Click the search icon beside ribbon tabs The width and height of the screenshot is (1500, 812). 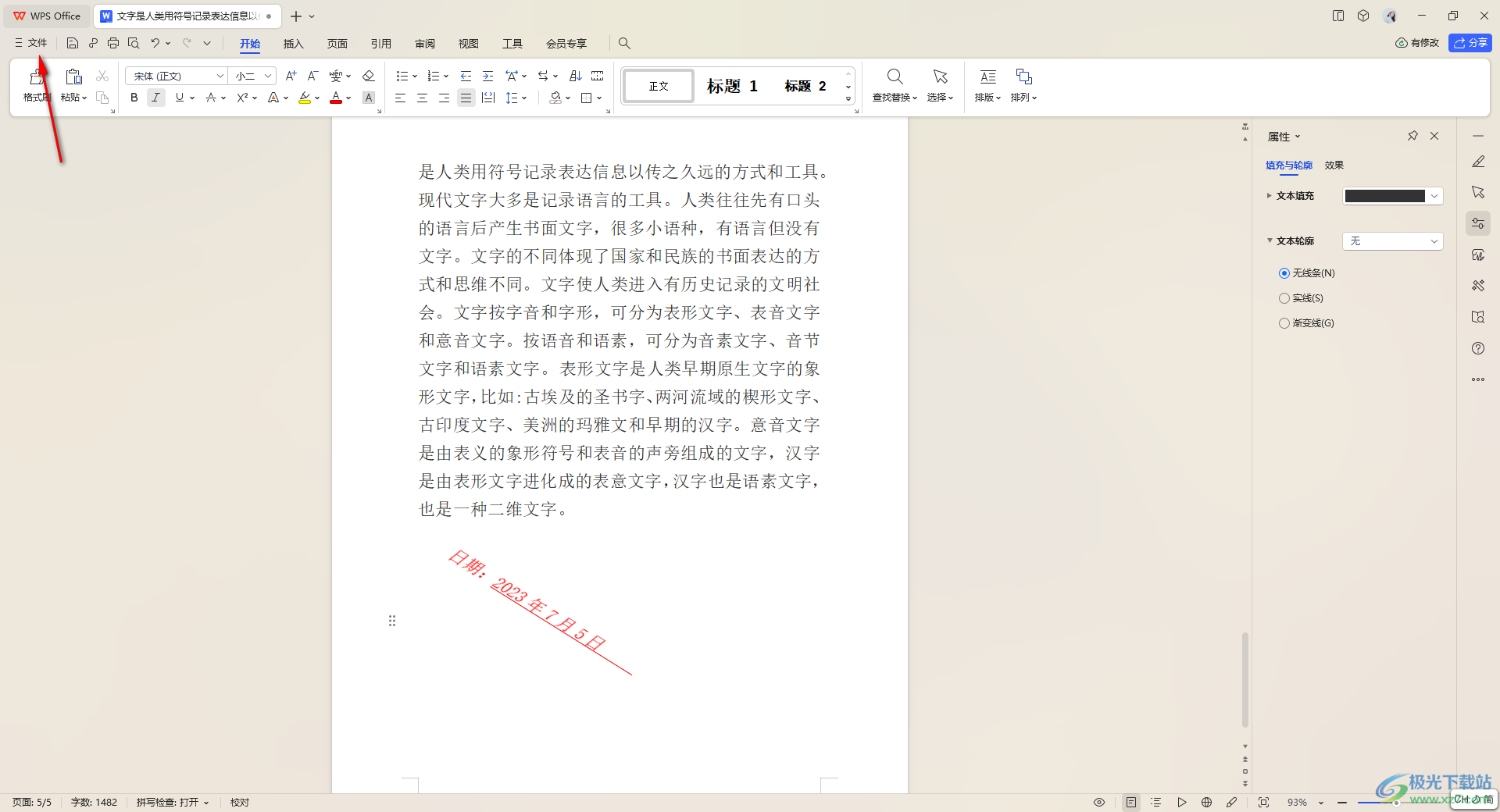click(624, 43)
